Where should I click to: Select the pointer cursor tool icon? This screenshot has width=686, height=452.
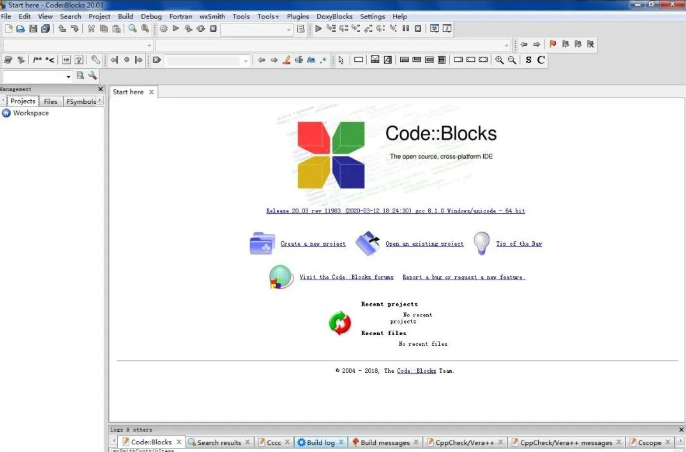tap(341, 60)
